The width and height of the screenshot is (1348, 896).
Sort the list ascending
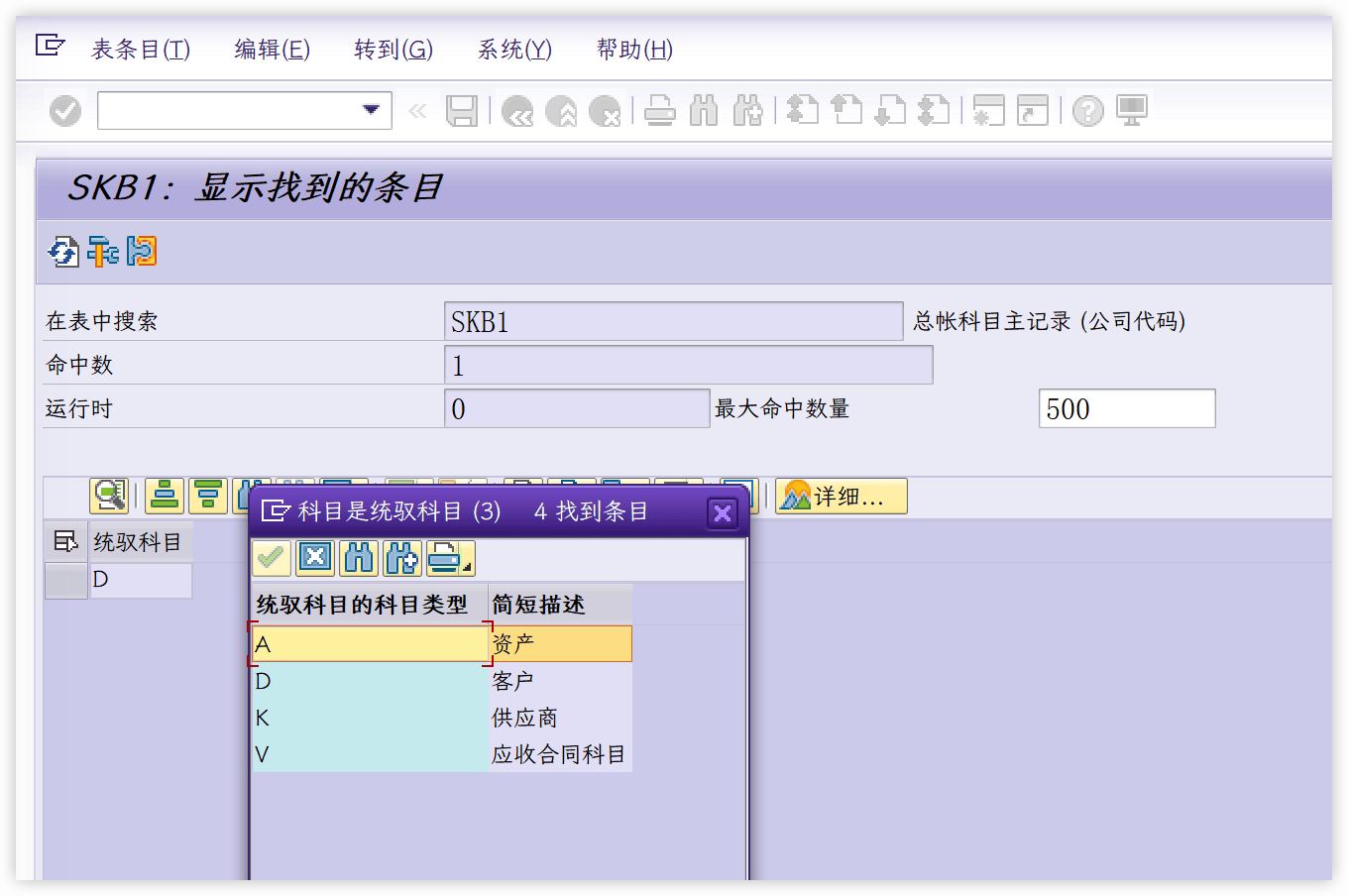pos(165,496)
